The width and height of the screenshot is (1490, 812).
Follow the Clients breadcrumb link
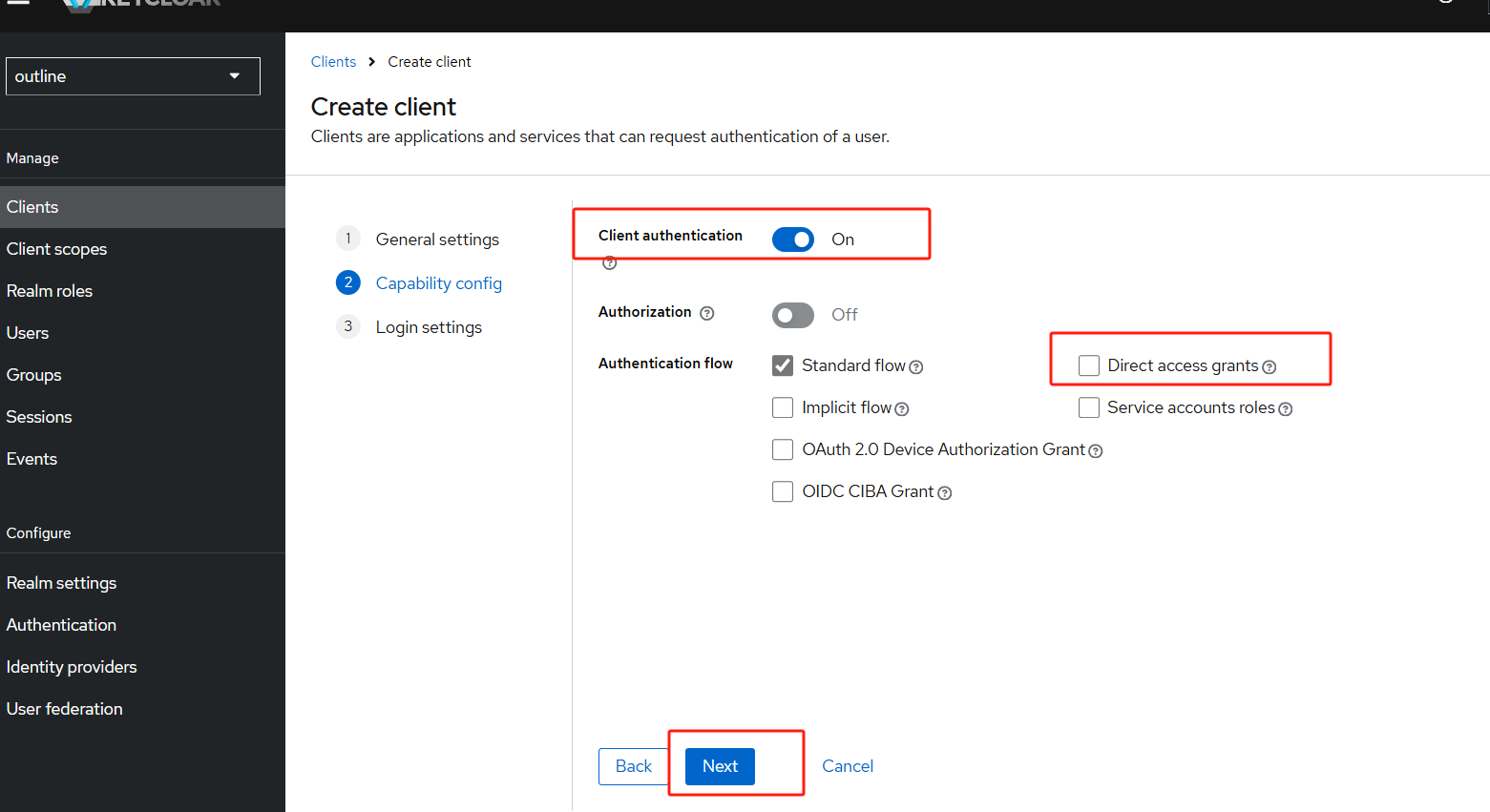click(333, 62)
